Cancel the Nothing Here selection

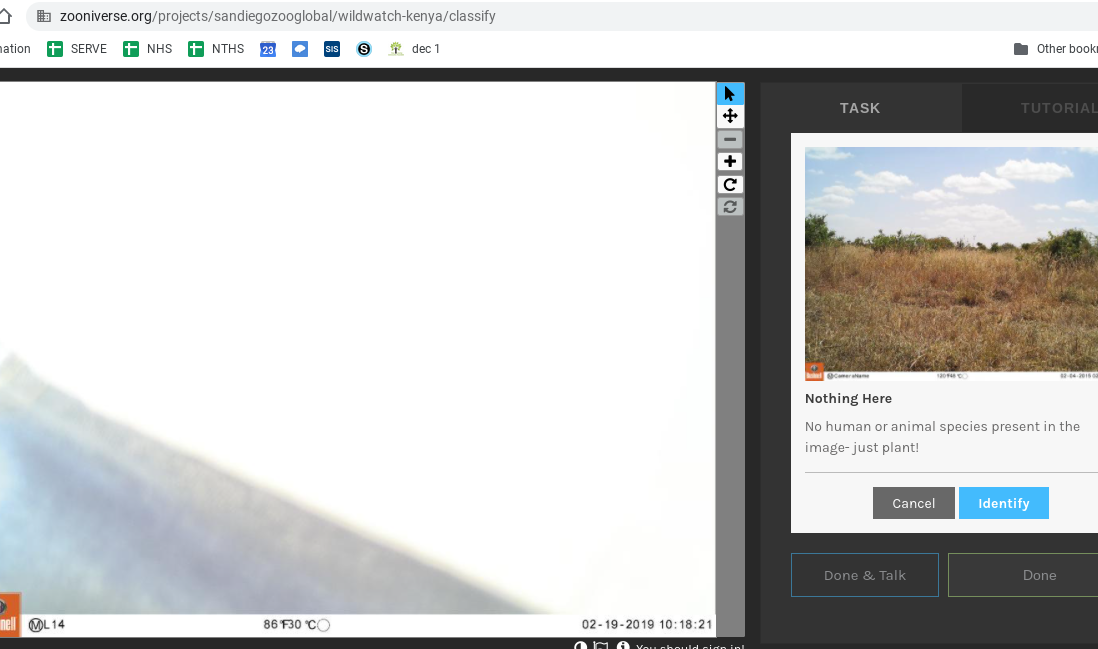(x=913, y=503)
